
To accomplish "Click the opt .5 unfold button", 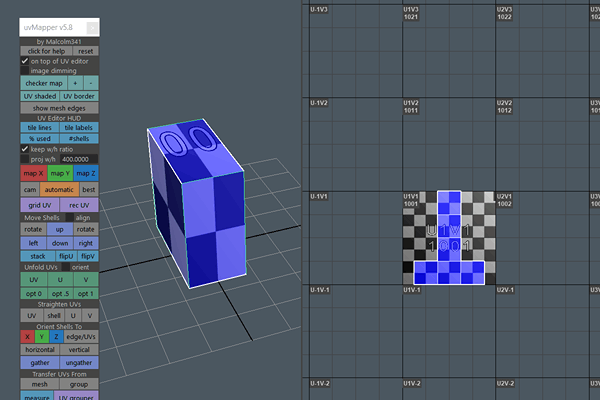I will click(x=60, y=294).
